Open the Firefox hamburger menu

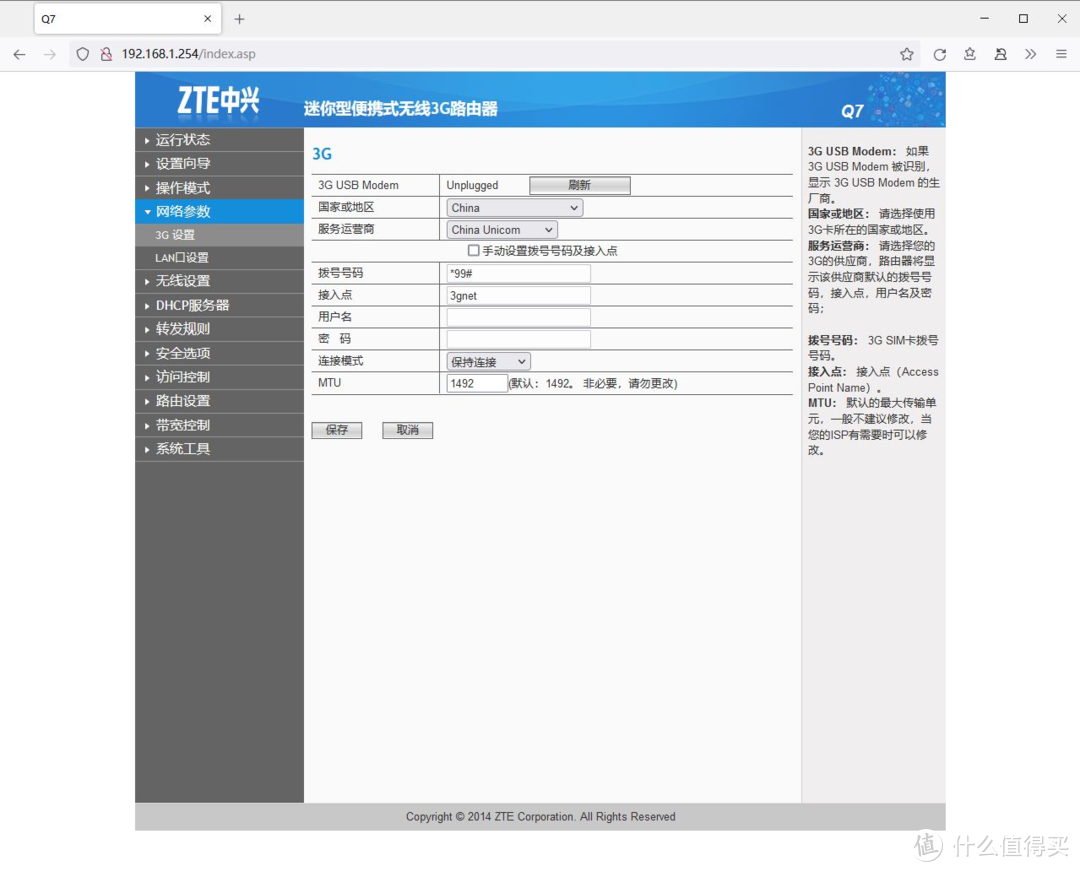[x=1061, y=54]
